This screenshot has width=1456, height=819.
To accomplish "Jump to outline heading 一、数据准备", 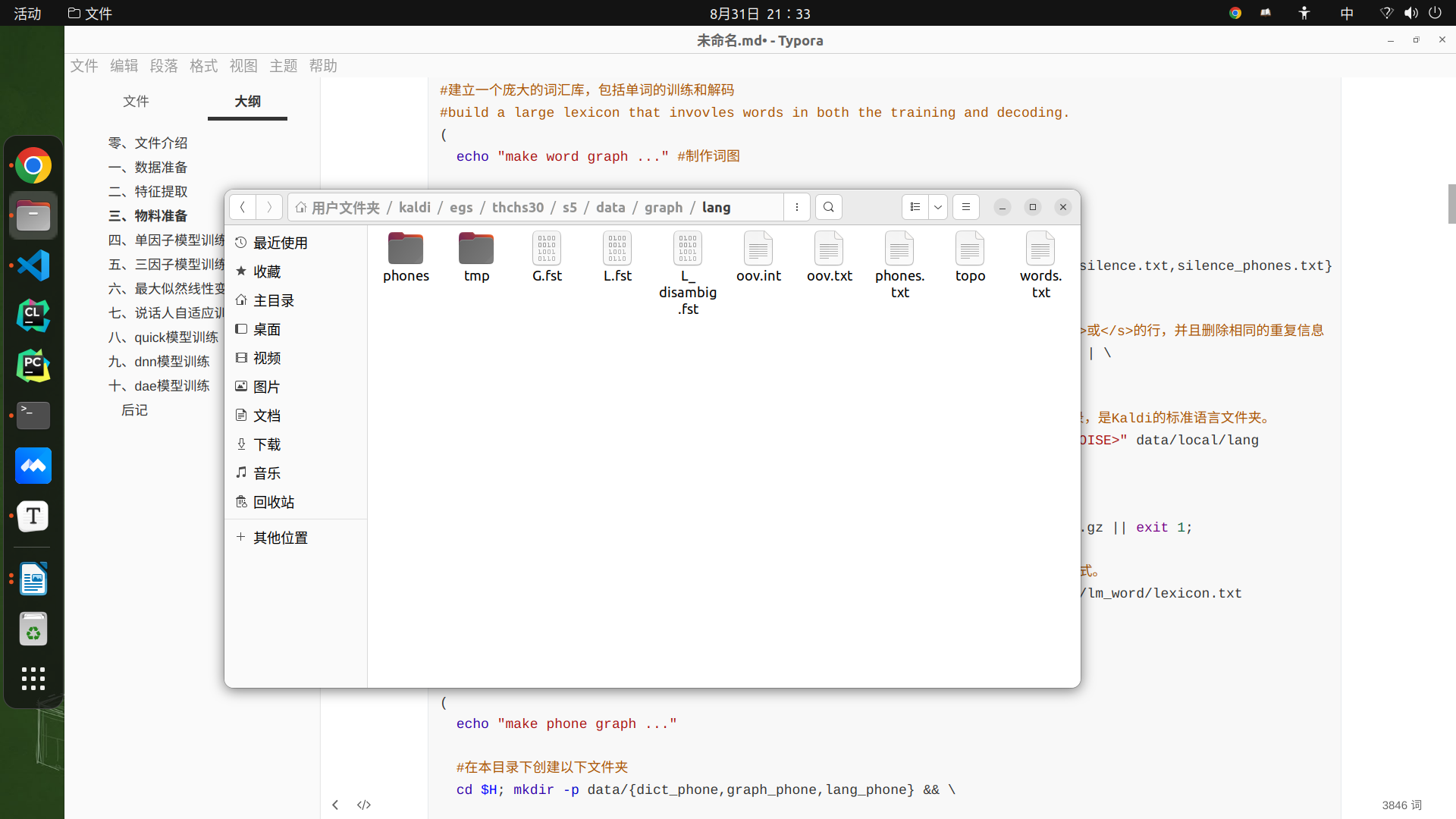I will (148, 168).
